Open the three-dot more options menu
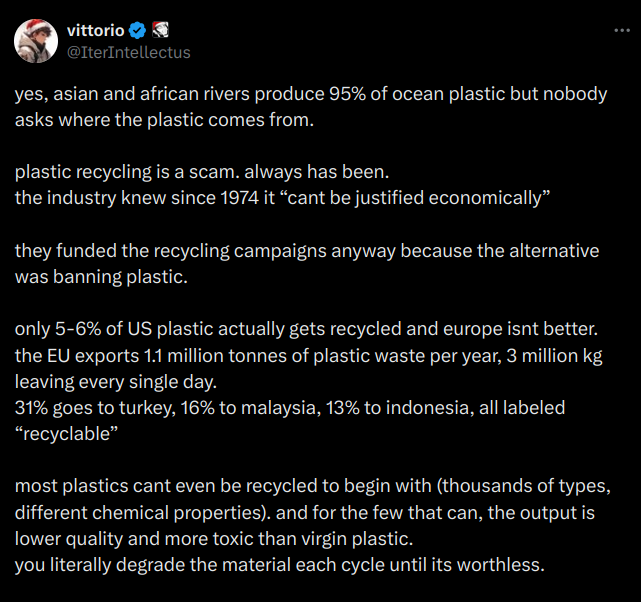 point(621,31)
